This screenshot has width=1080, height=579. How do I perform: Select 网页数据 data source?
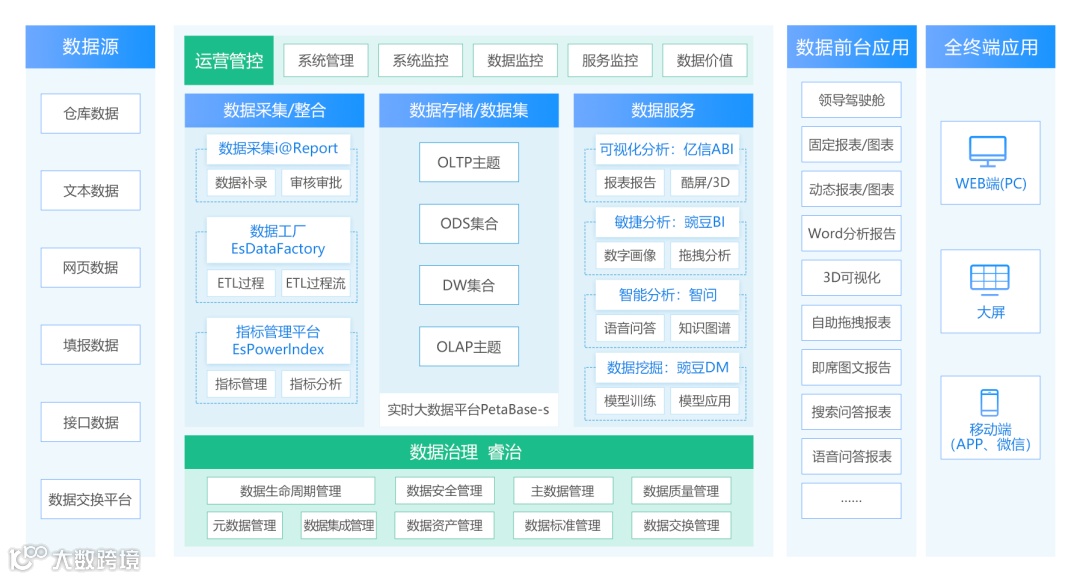coord(90,268)
